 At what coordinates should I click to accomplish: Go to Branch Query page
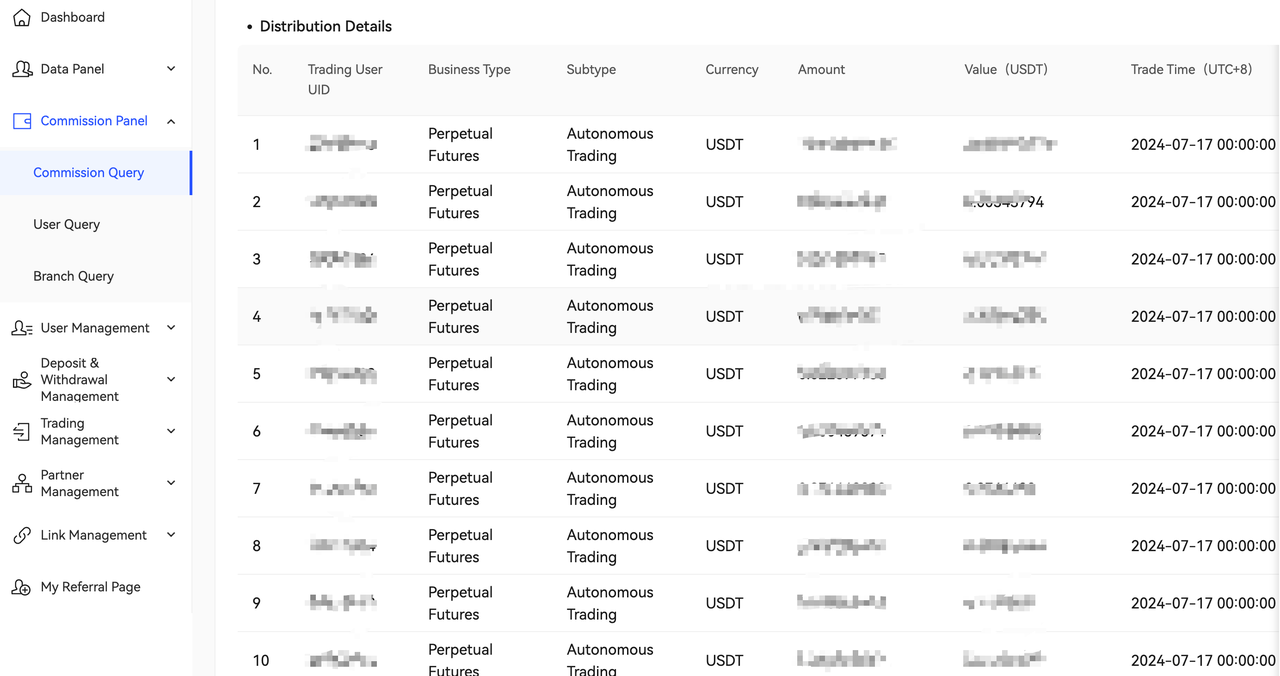pos(74,276)
